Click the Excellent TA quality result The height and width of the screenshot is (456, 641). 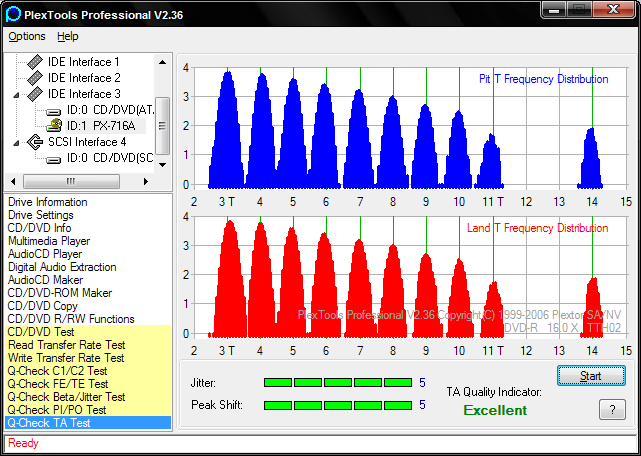[495, 410]
